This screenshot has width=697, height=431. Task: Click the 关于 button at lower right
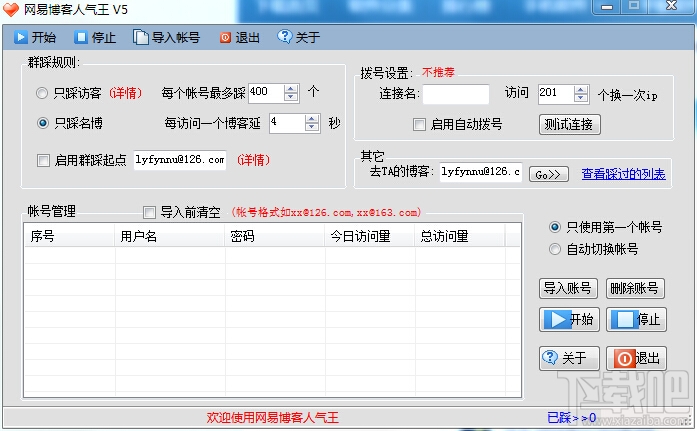569,358
